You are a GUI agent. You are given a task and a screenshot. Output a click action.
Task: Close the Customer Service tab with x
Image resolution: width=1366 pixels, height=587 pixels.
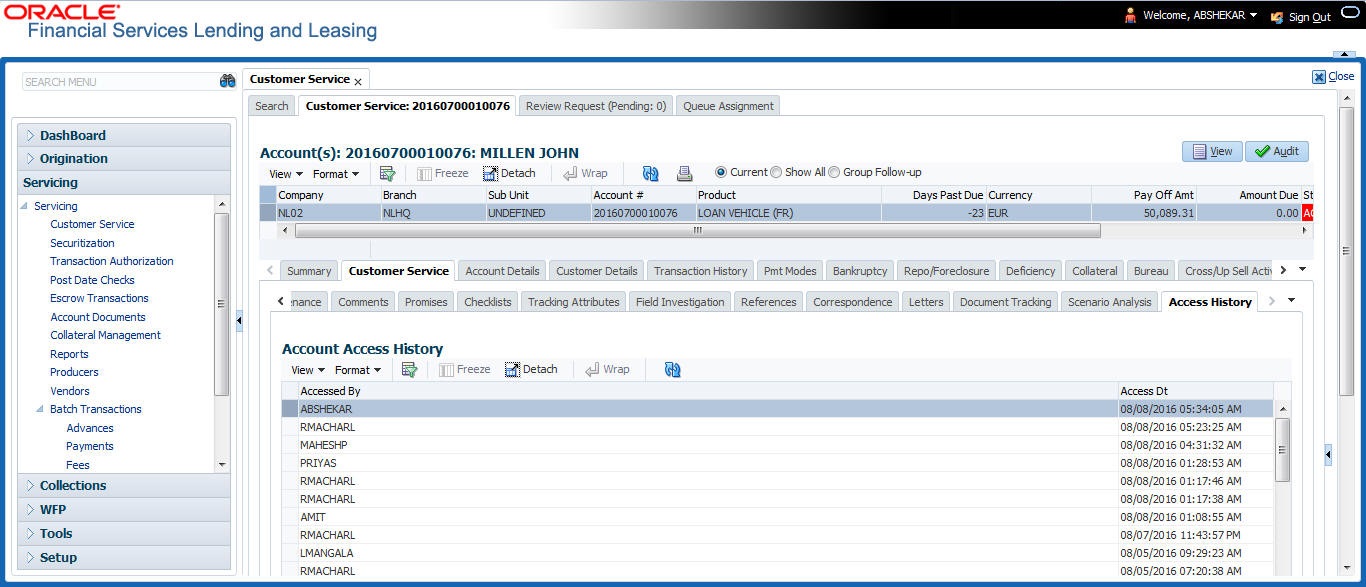[x=358, y=82]
